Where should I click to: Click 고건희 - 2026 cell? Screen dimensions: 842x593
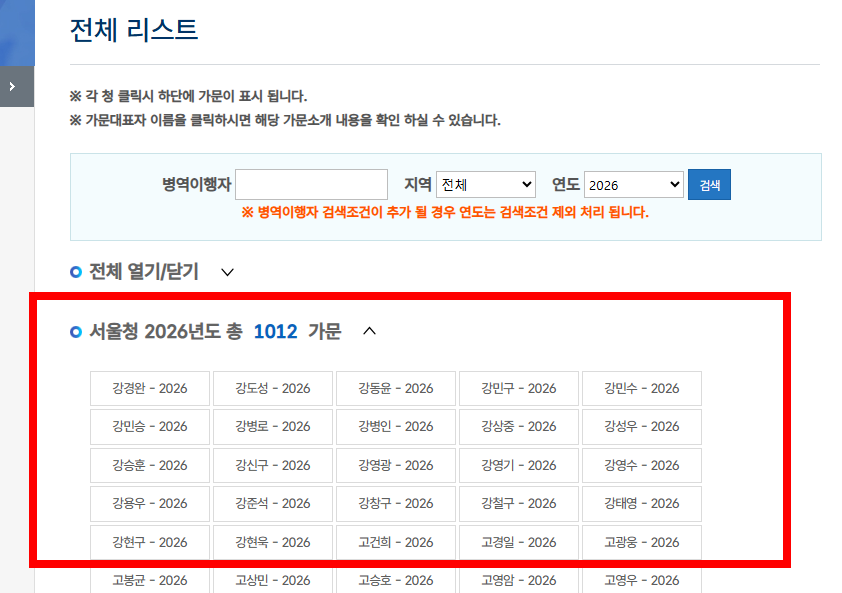click(x=396, y=543)
